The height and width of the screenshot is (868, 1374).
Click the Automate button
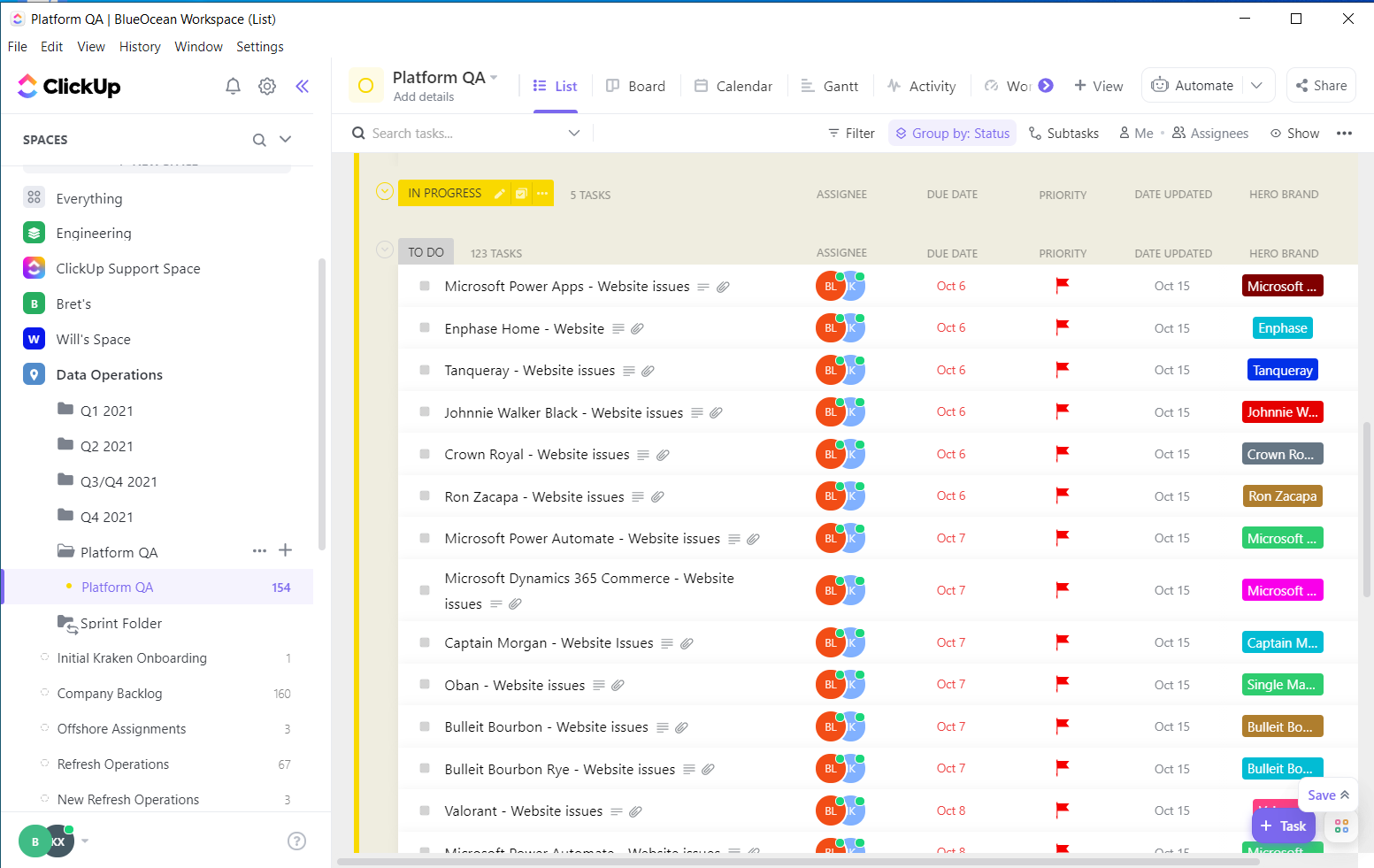pos(1192,86)
